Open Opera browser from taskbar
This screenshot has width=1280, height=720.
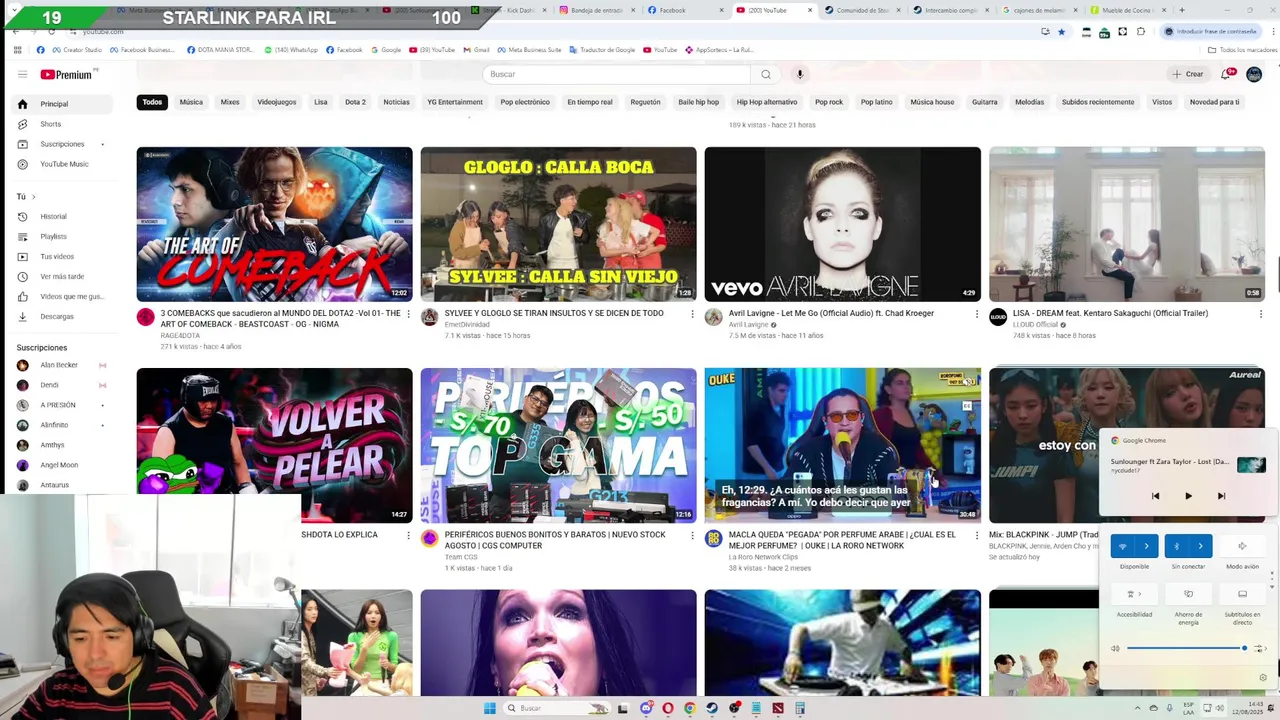(668, 708)
